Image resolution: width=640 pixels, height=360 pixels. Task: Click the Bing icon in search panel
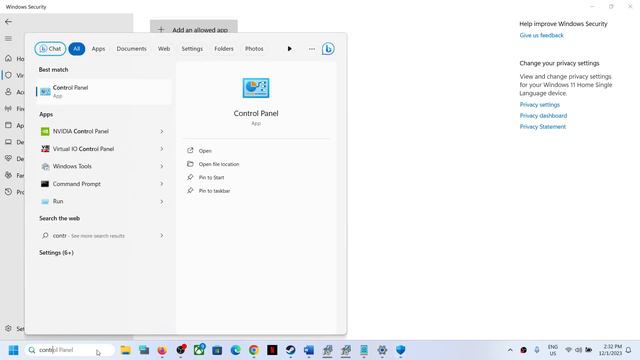328,49
